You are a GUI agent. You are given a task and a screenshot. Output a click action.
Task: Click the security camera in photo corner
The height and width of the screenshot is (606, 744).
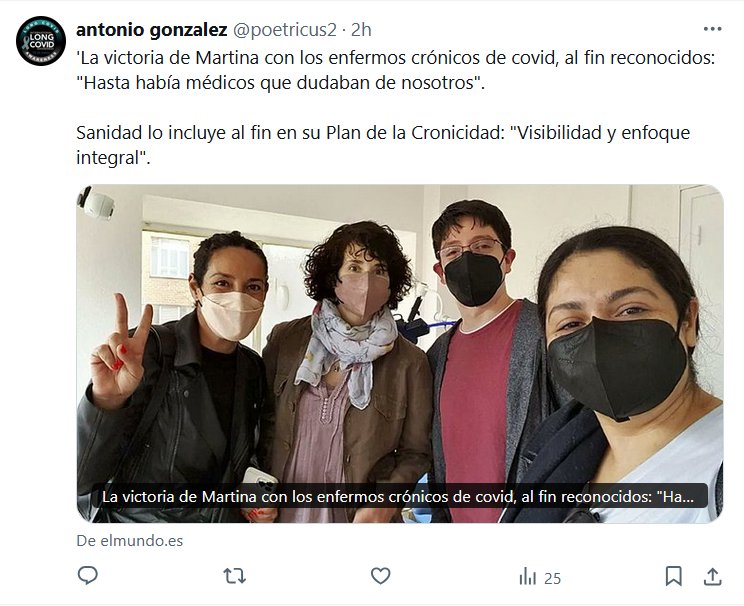coord(97,203)
